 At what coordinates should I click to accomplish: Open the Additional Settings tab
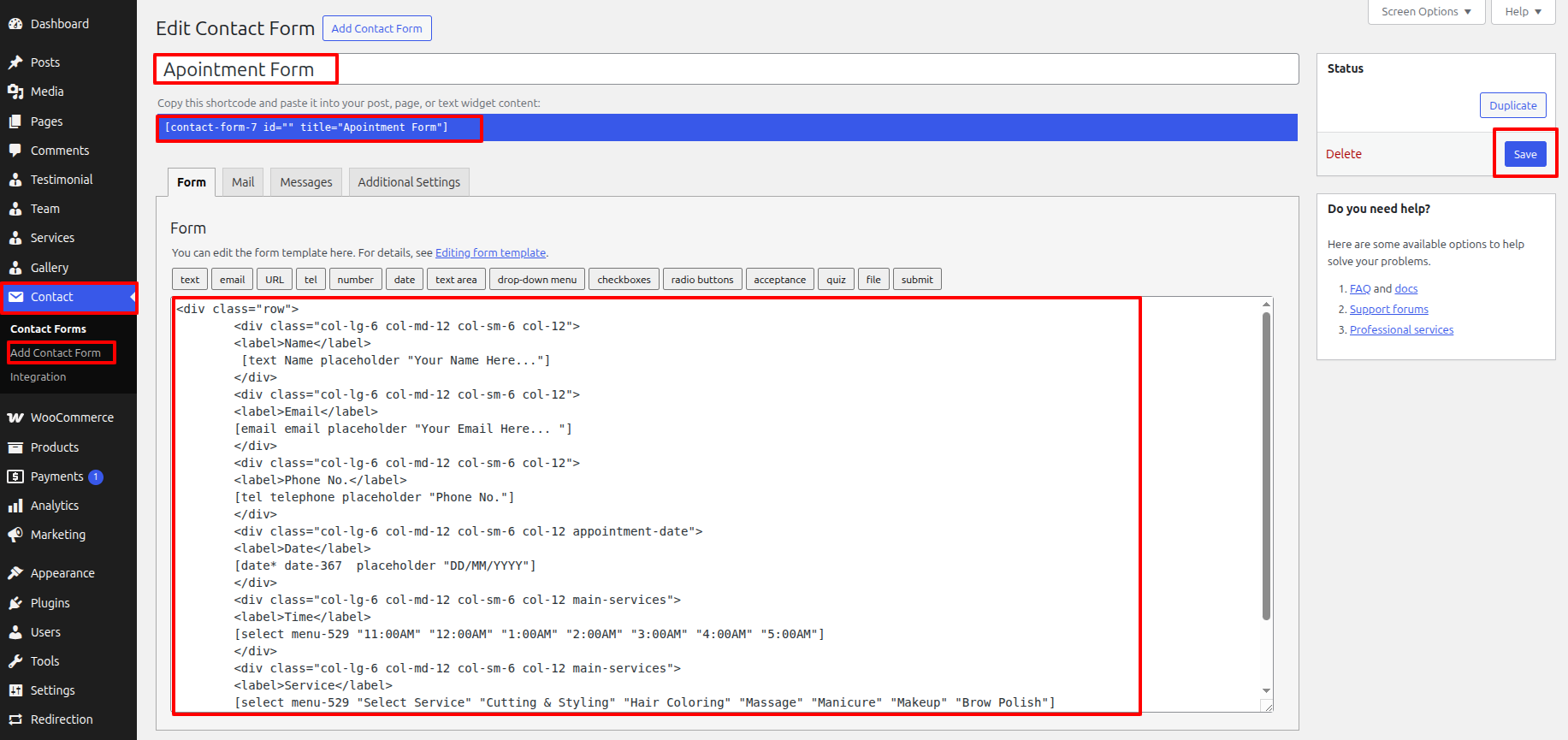click(x=409, y=182)
